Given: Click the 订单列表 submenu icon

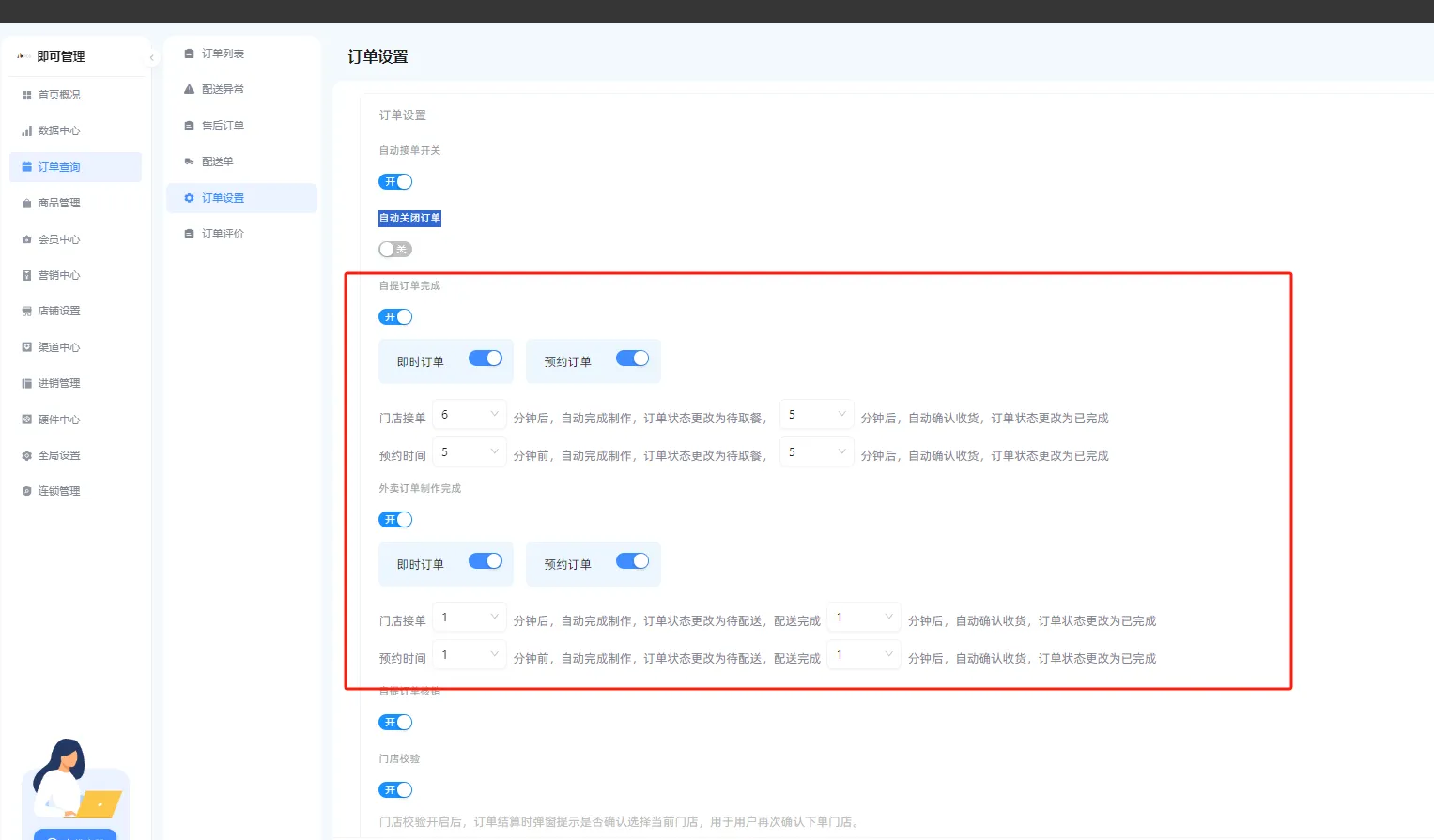Looking at the screenshot, I should 189,53.
